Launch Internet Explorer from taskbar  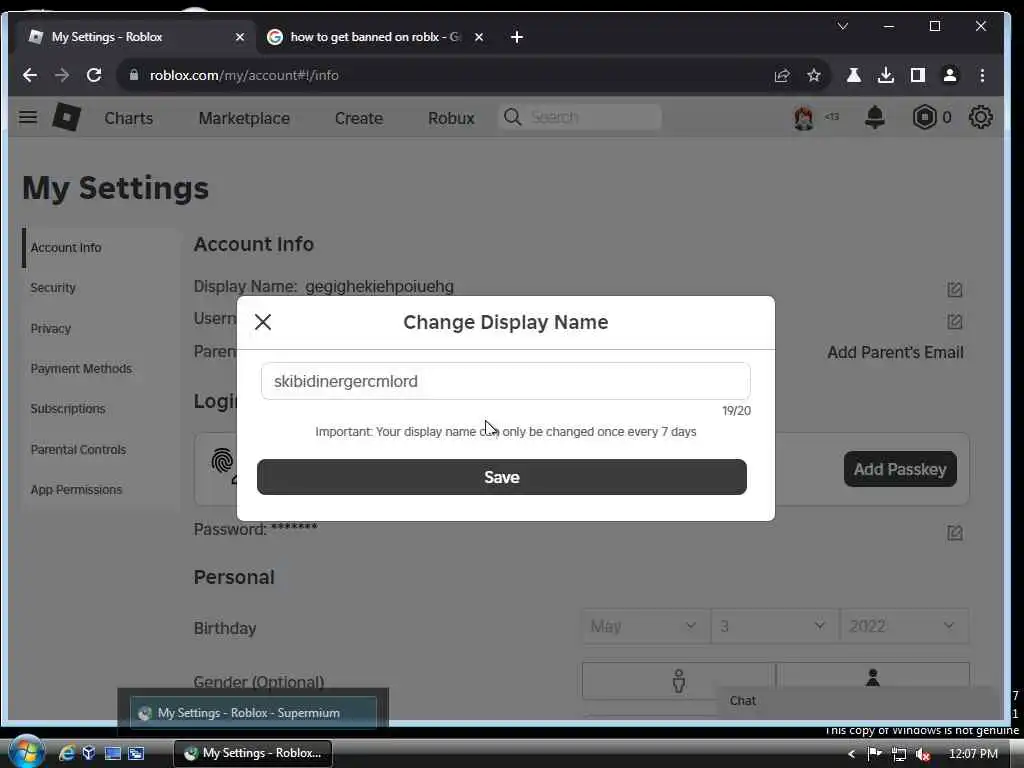tap(67, 754)
